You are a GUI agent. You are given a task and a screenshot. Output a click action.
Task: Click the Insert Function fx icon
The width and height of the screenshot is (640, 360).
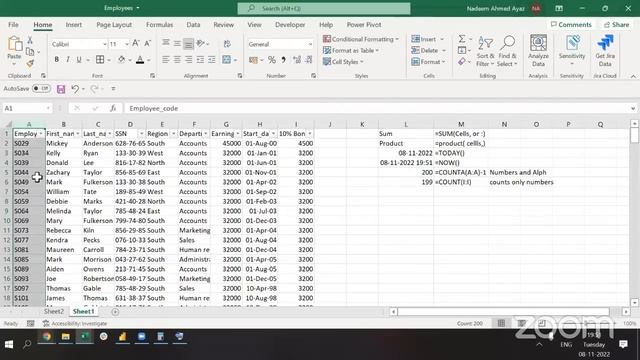(x=113, y=108)
